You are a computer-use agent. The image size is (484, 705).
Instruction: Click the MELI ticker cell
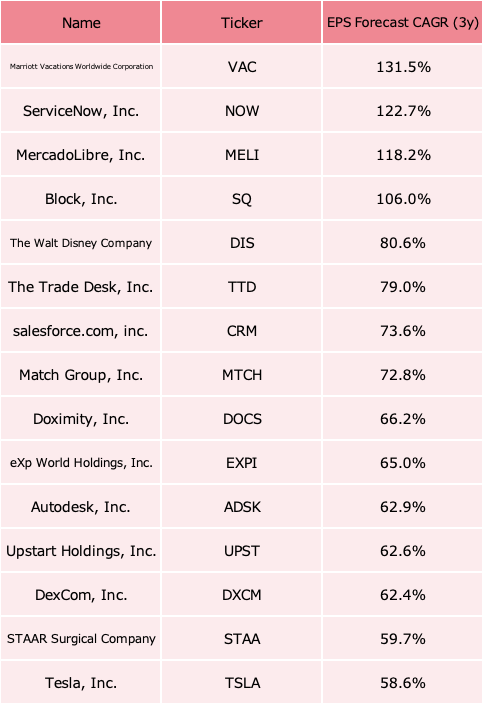[x=242, y=155]
